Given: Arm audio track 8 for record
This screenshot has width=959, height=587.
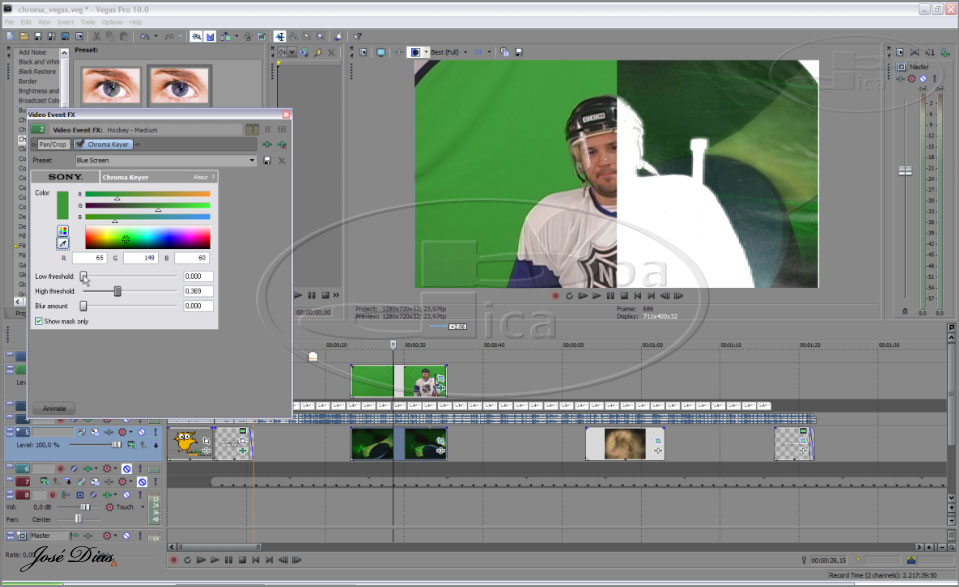Looking at the screenshot, I should [53, 495].
